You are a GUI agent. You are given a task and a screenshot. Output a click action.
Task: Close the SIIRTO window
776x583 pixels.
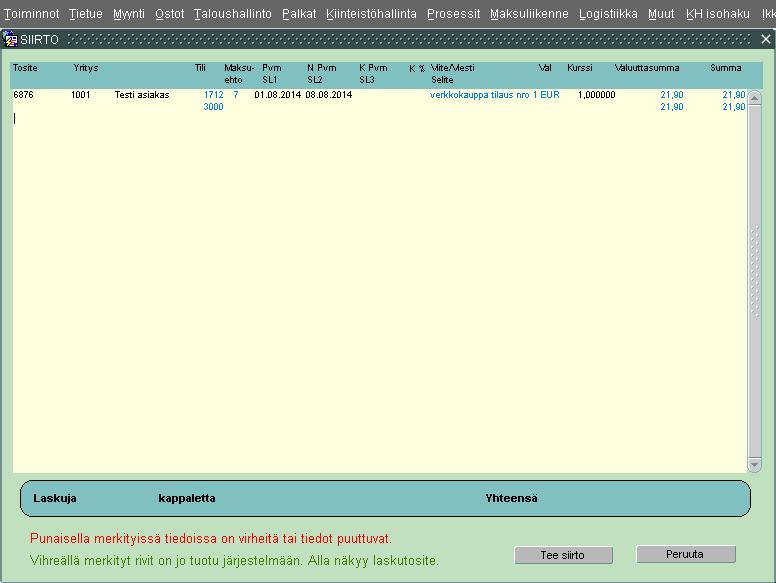pos(766,39)
